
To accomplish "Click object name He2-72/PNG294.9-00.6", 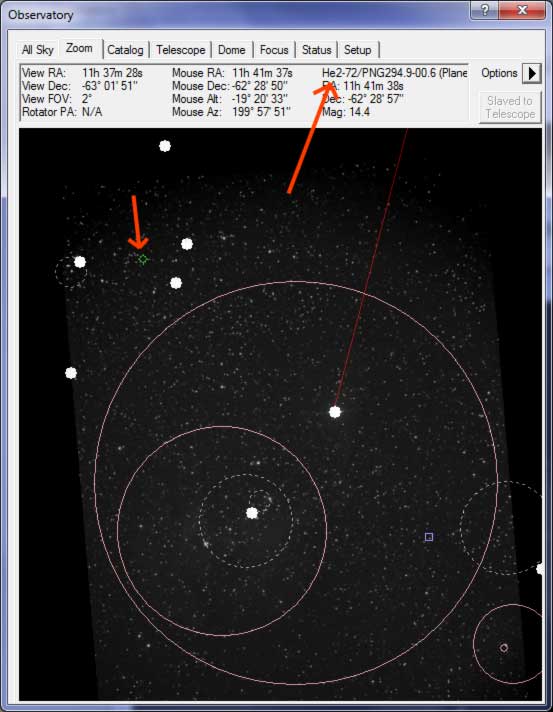I will tap(379, 73).
